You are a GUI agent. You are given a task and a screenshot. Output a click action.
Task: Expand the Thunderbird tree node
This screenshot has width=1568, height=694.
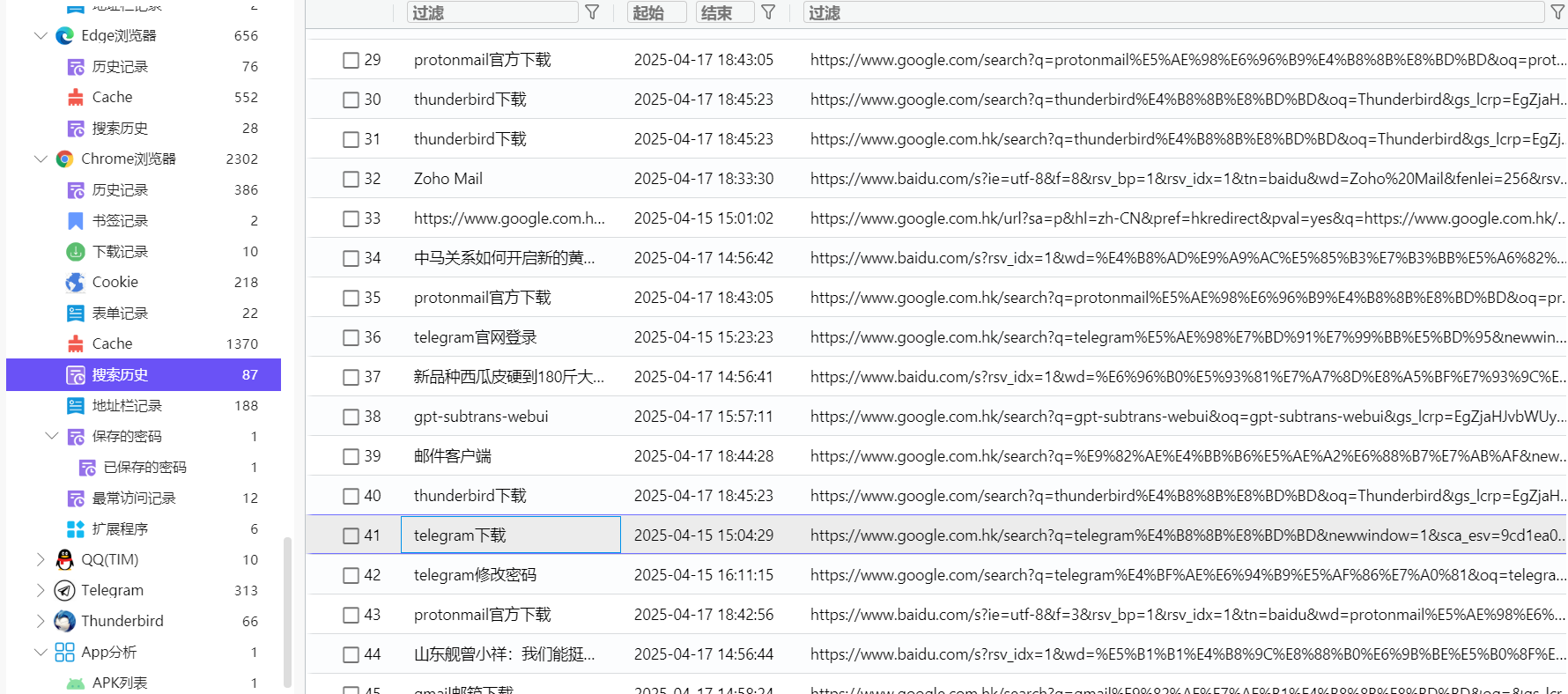[41, 622]
